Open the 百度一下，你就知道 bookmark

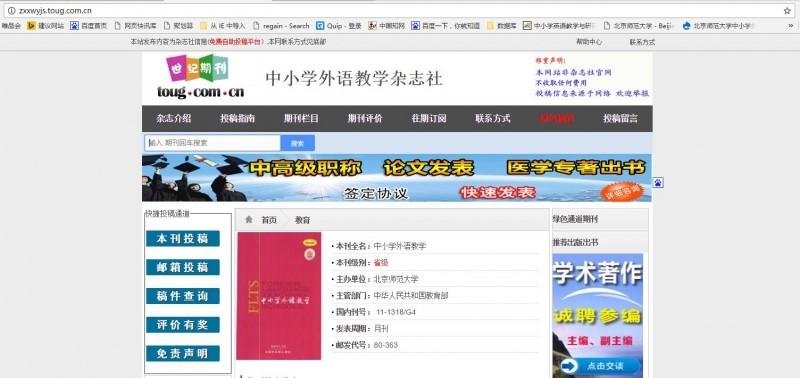coord(446,26)
